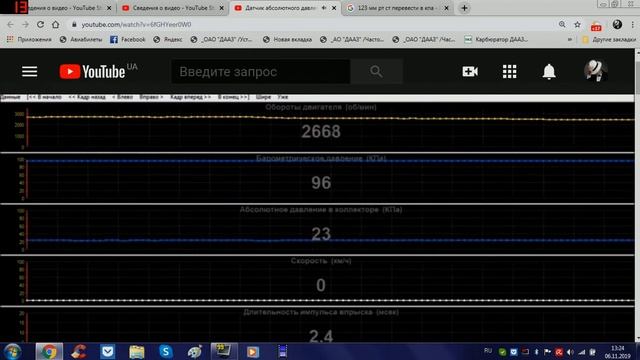The image size is (640, 360).
Task: Open Skype from the taskbar
Action: 166,351
